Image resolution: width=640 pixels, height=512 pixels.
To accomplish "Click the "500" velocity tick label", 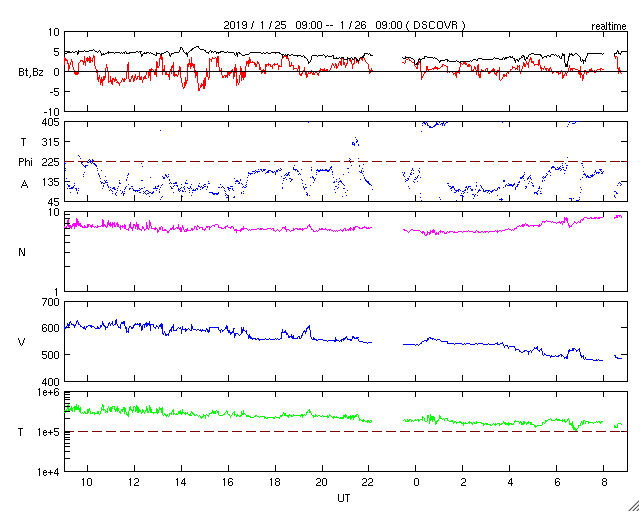I will click(x=52, y=355).
